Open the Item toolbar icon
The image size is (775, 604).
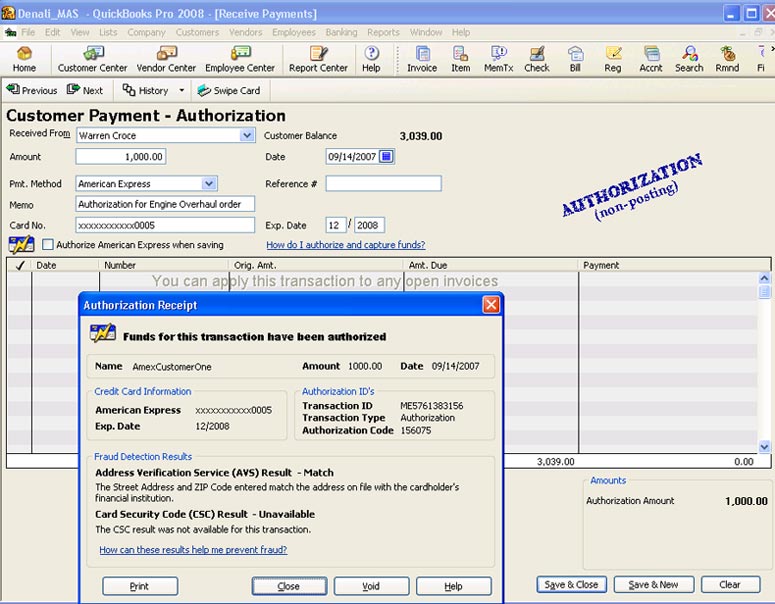pos(461,59)
